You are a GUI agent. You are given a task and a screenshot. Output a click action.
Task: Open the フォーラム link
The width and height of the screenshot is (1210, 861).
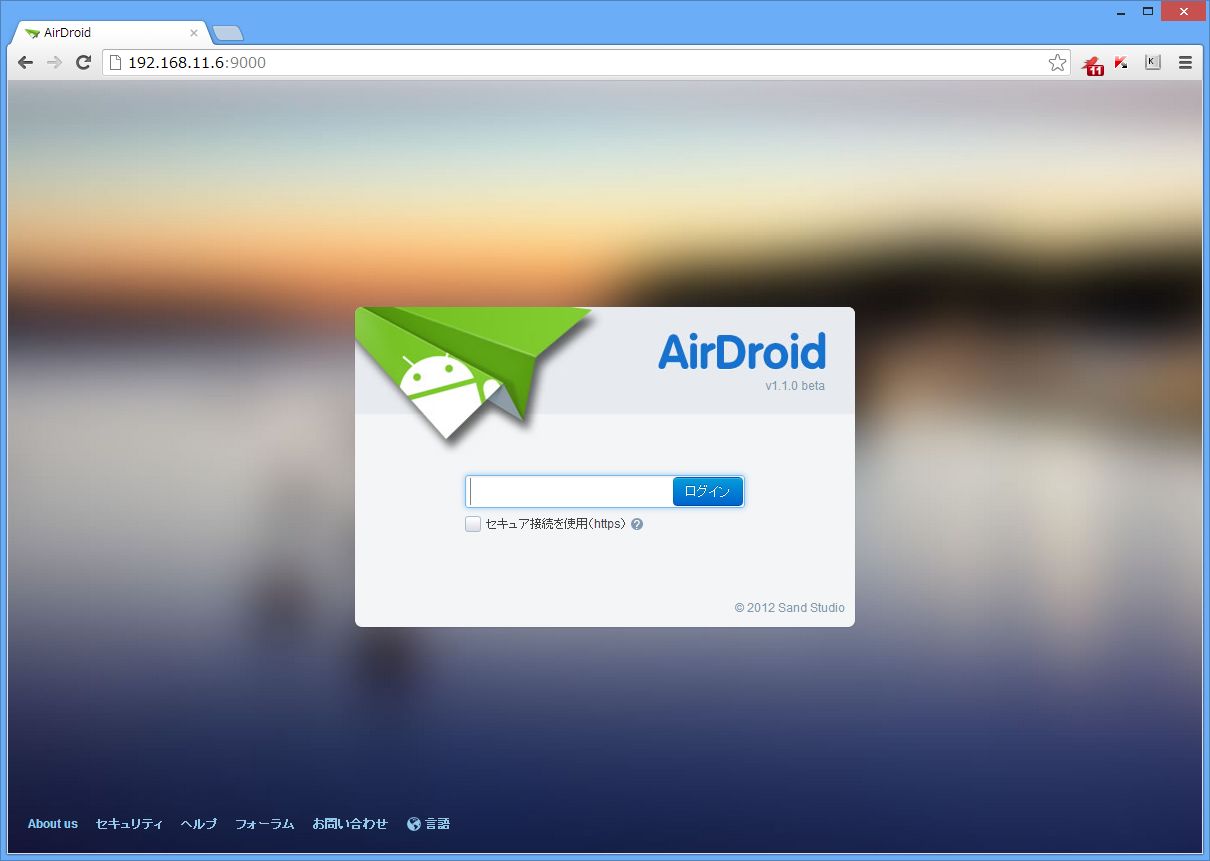click(264, 824)
